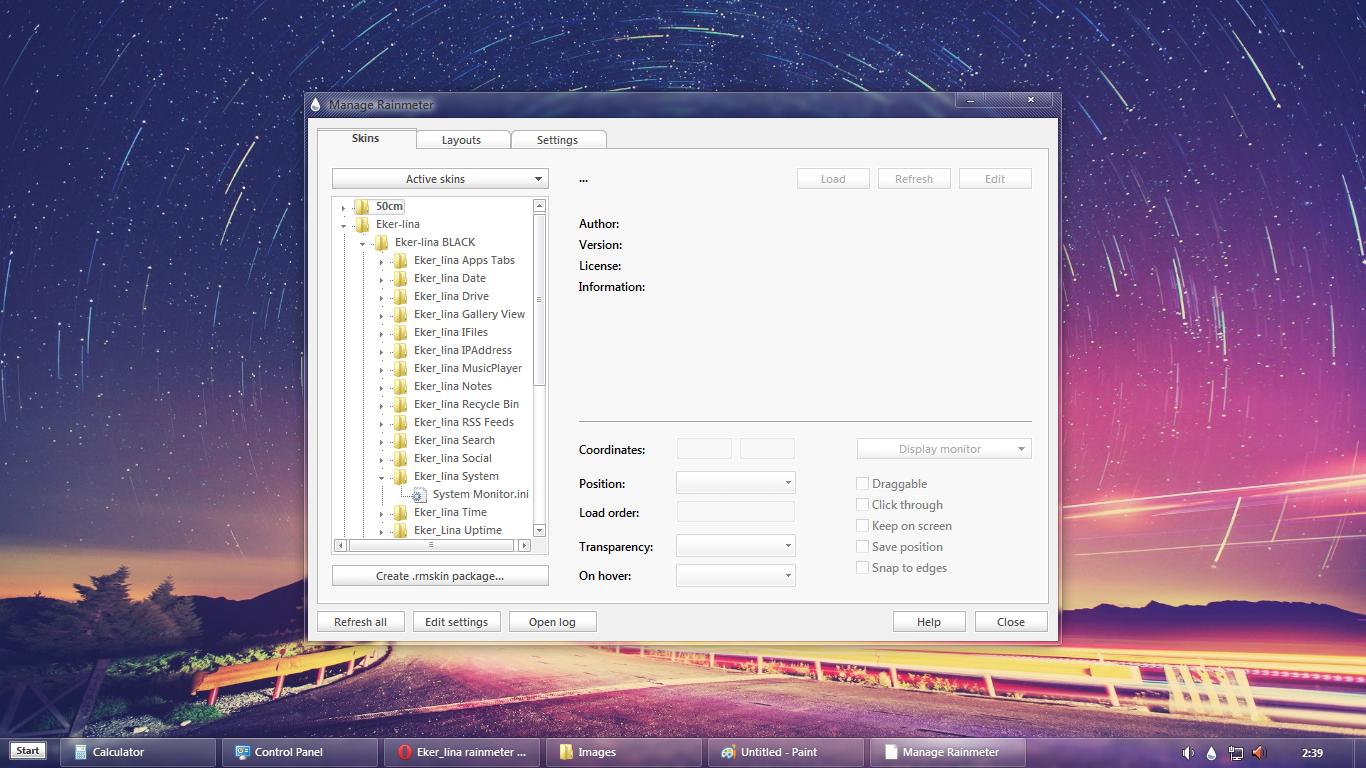Click the skin tree horizontal scrollbar thumb
This screenshot has width=1366, height=768.
point(431,545)
